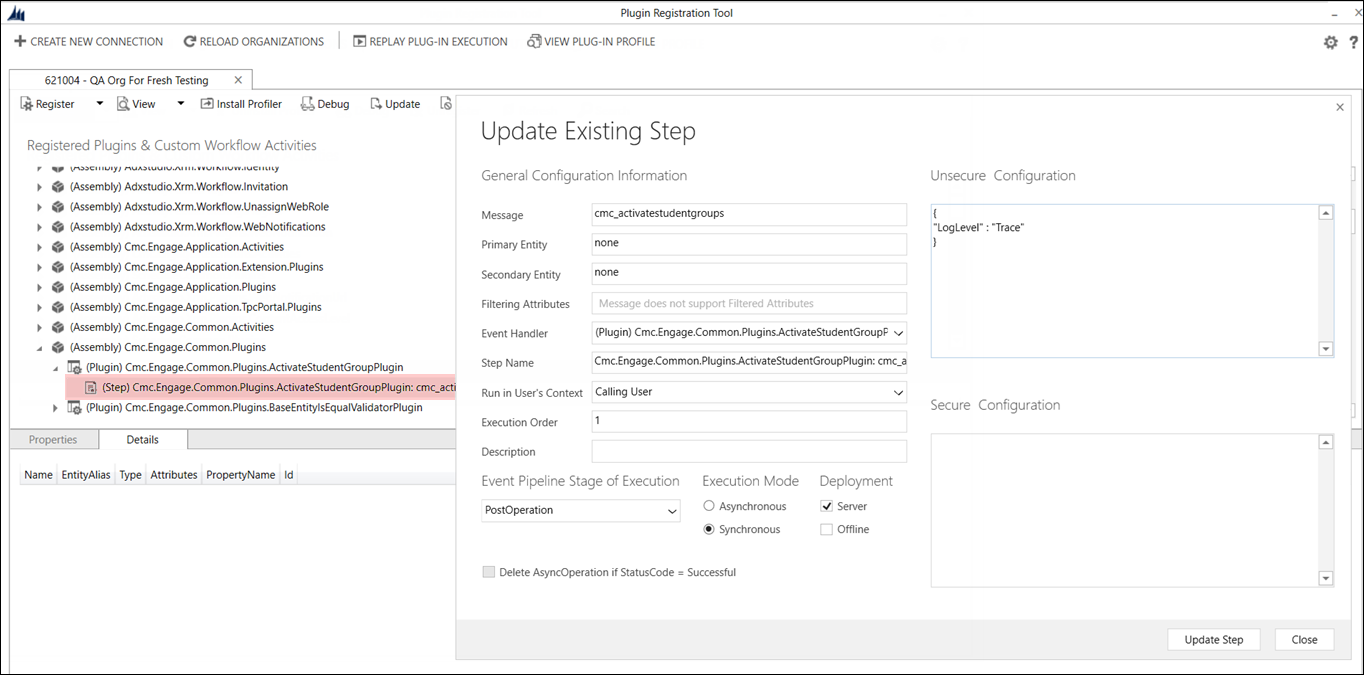Enable the Offline deployment checkbox
The height and width of the screenshot is (675, 1364).
pyautogui.click(x=826, y=530)
